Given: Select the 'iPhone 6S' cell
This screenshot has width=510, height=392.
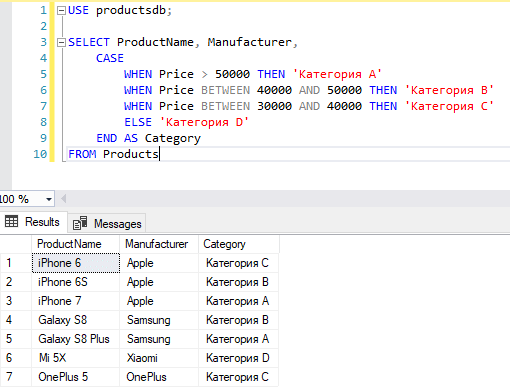Looking at the screenshot, I should tap(76, 282).
